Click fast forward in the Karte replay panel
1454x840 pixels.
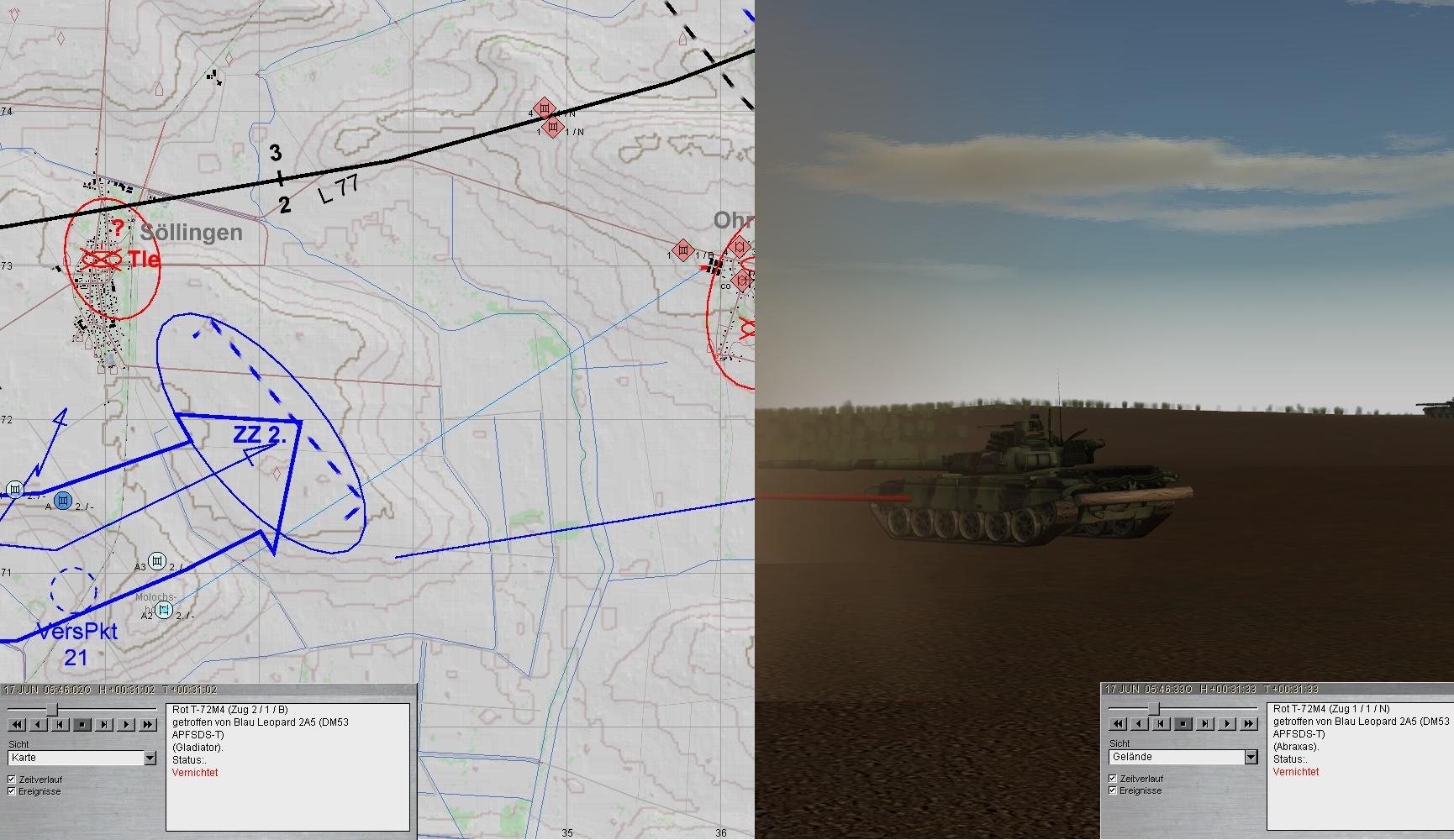[148, 724]
